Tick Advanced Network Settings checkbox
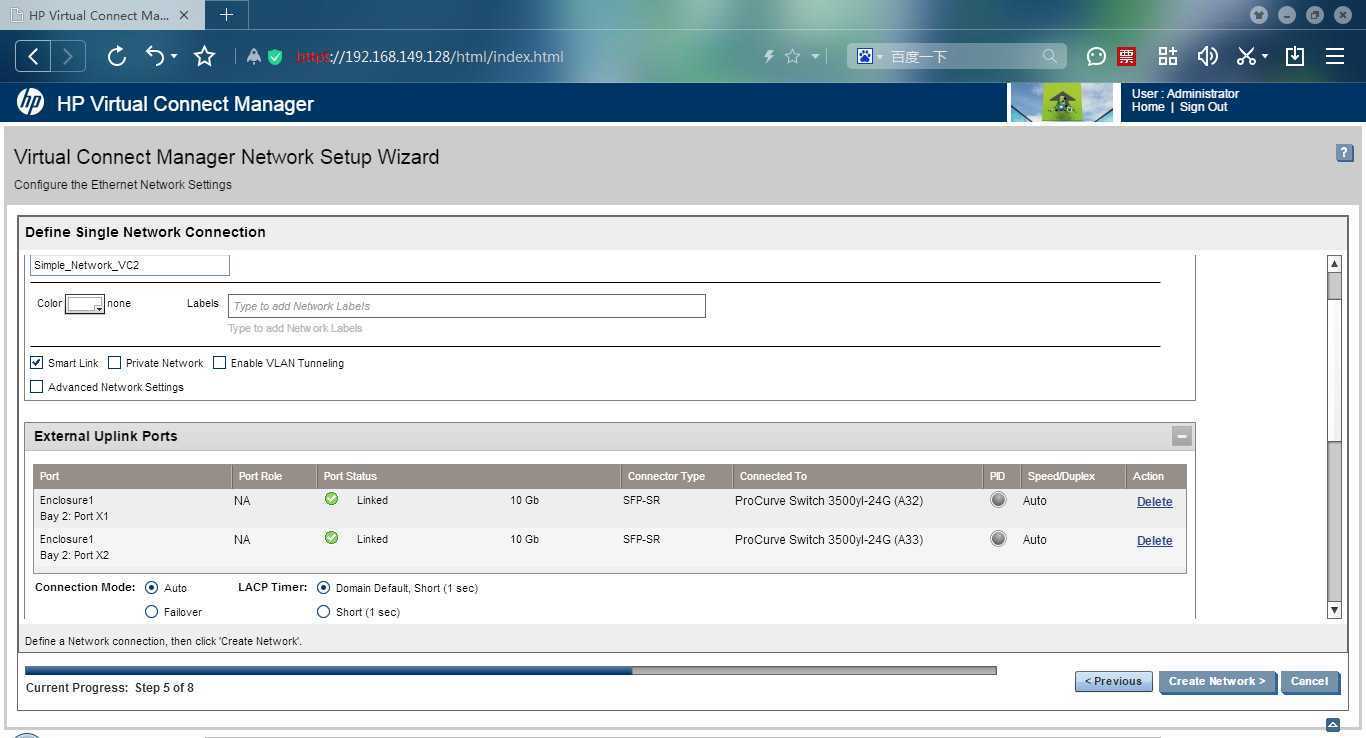The image size is (1366, 738). [37, 387]
